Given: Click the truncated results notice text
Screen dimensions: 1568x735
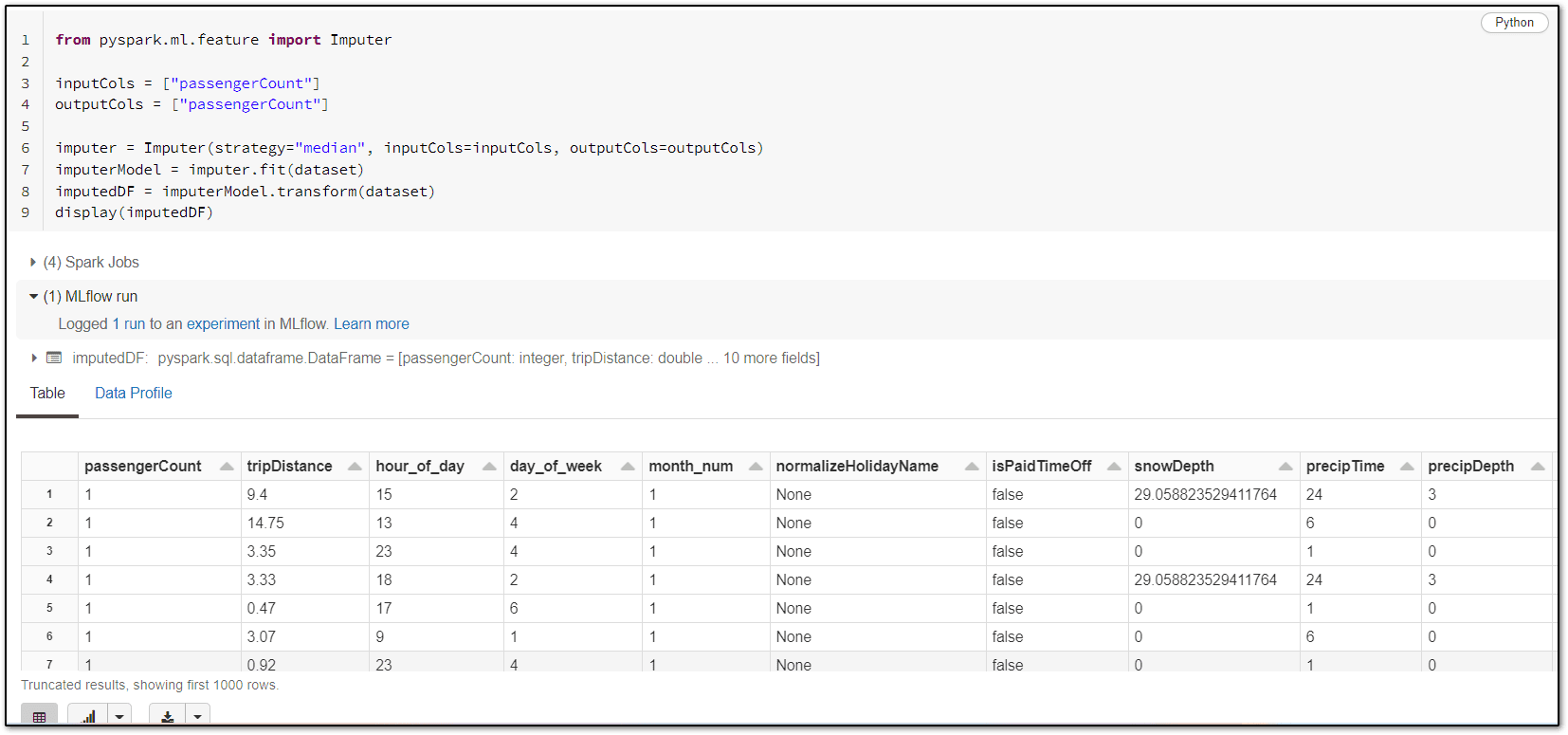Looking at the screenshot, I should (x=150, y=685).
